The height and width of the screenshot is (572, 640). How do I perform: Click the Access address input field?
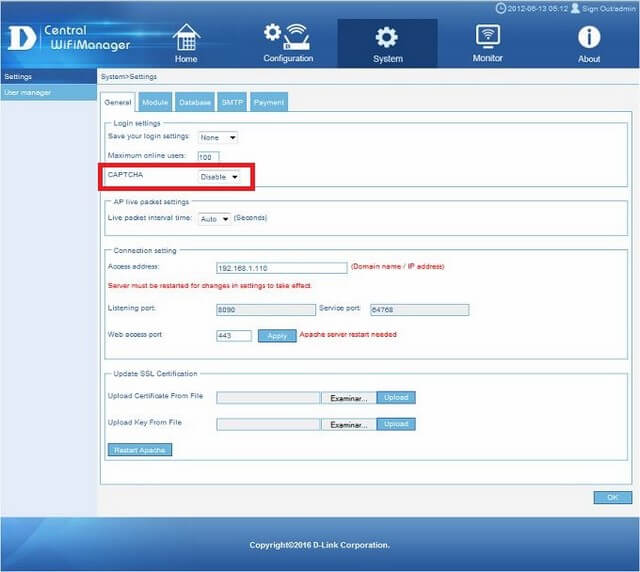coord(281,268)
